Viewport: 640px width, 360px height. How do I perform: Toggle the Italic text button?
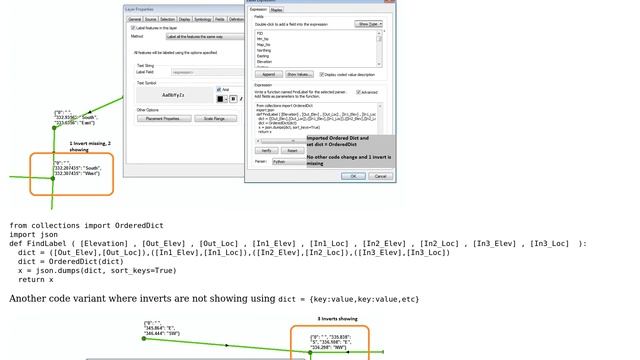coord(241,99)
